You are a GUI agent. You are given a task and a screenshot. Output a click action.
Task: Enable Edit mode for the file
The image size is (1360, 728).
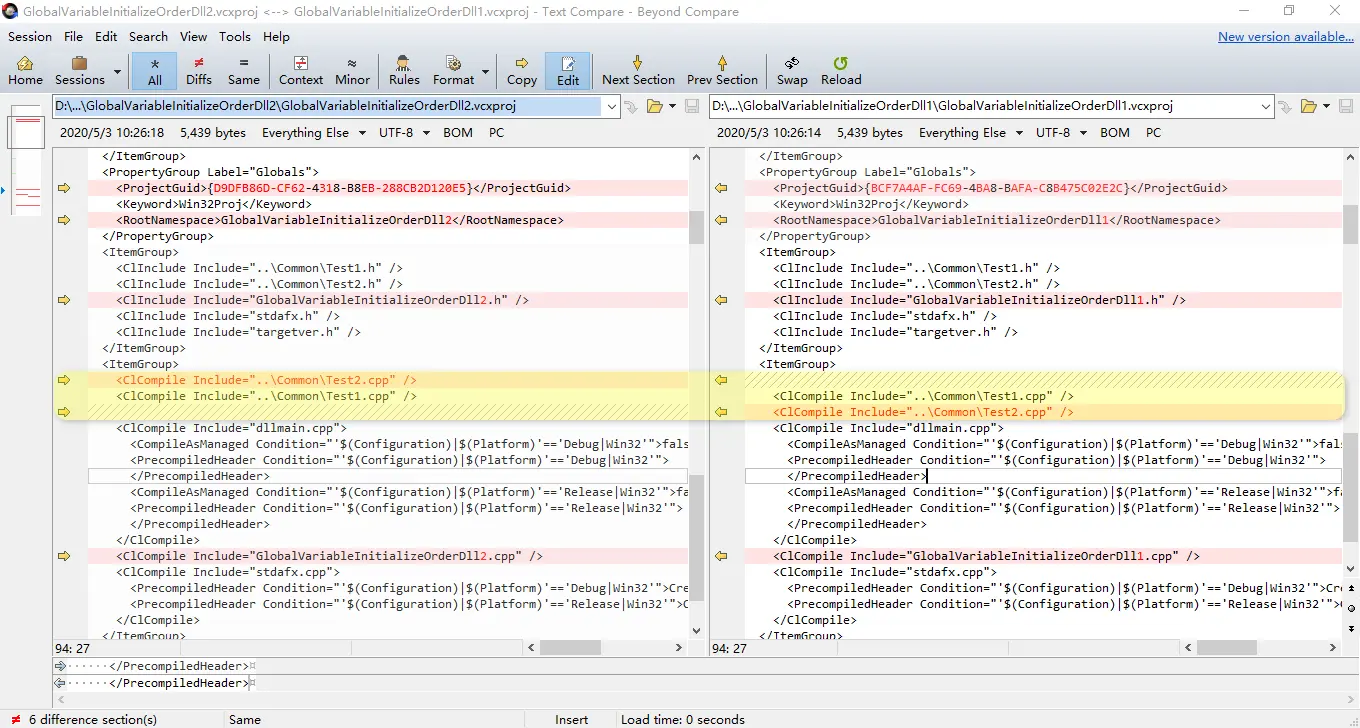pyautogui.click(x=567, y=70)
